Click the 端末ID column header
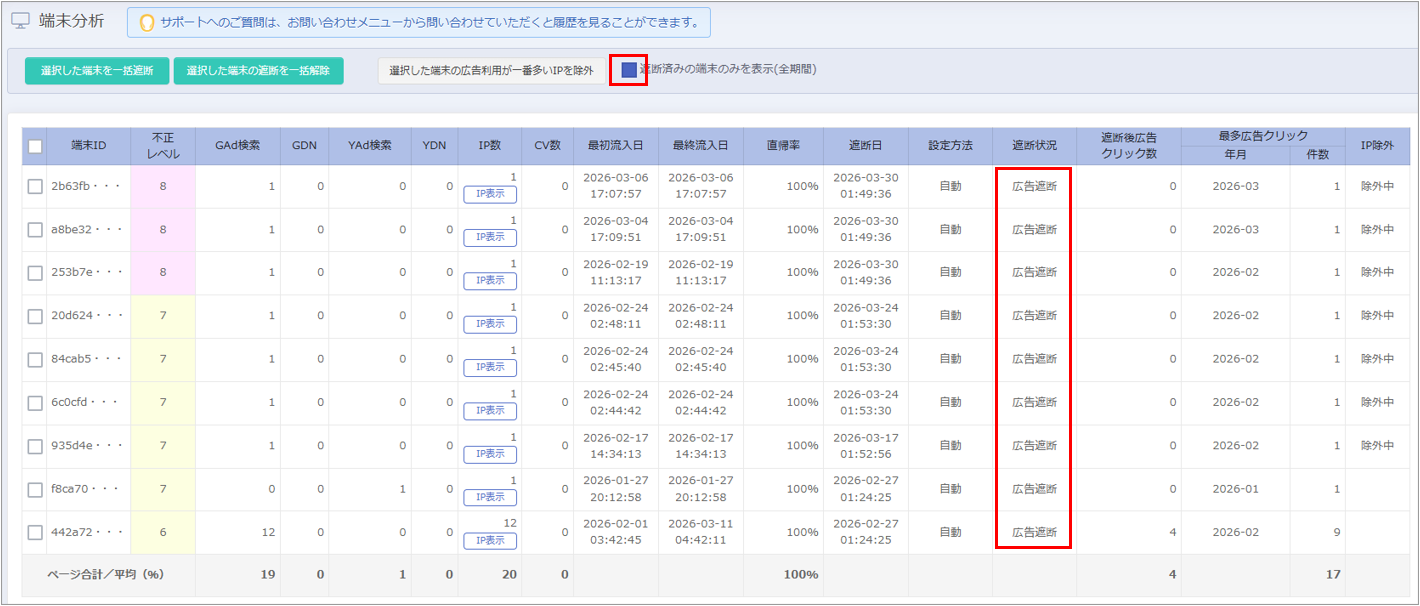The width and height of the screenshot is (1420, 606). pyautogui.click(x=88, y=146)
